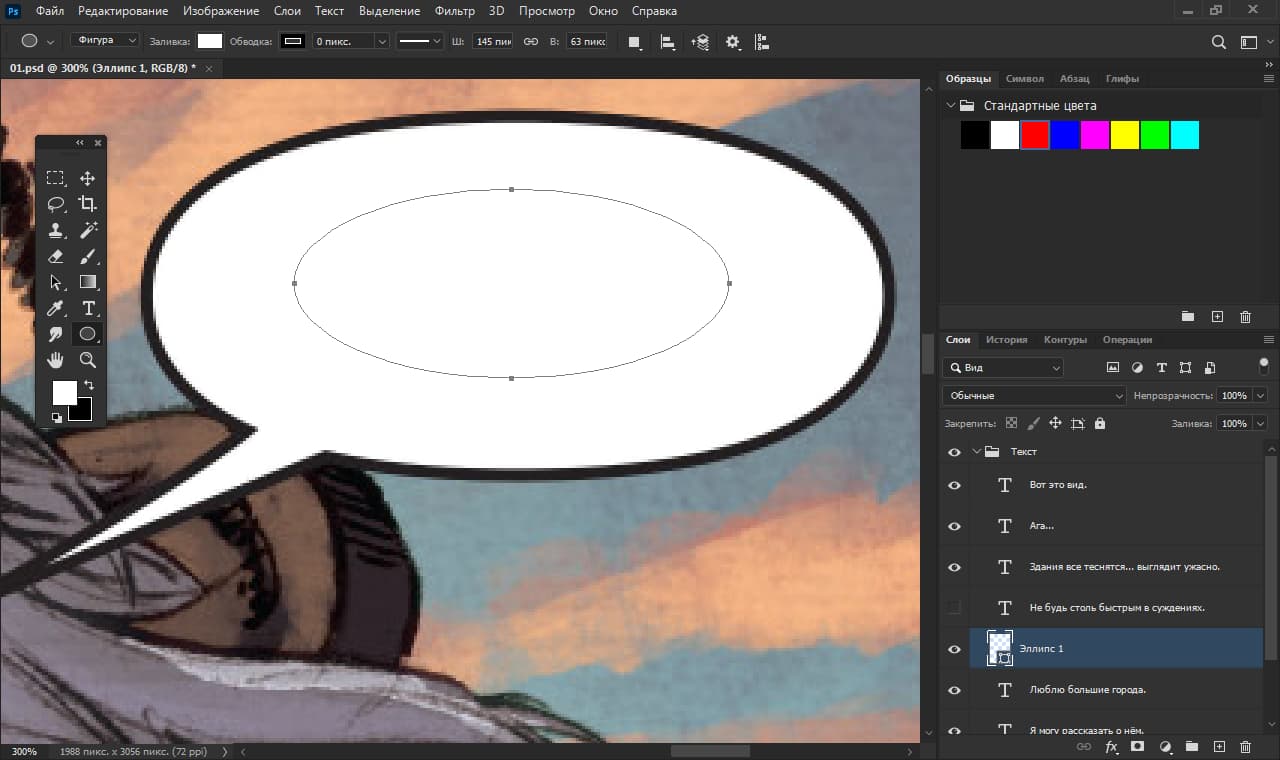1280x760 pixels.
Task: Select the Eraser tool
Action: [x=56, y=256]
